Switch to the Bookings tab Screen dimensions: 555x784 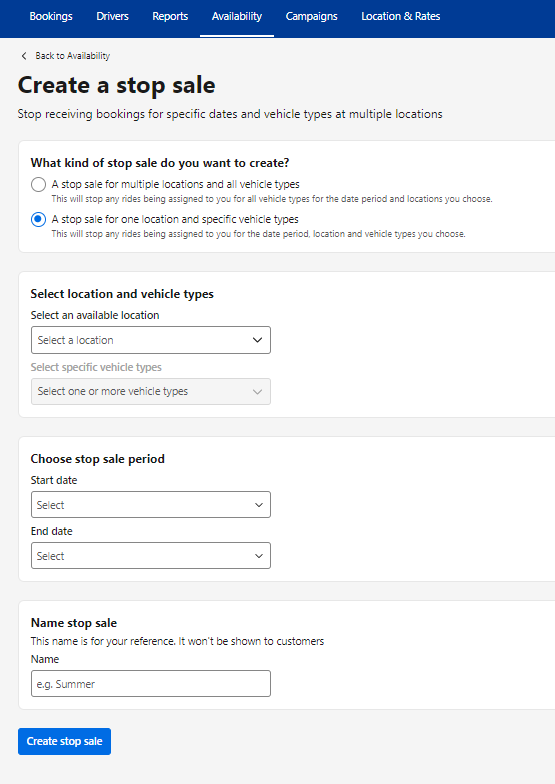pos(51,16)
